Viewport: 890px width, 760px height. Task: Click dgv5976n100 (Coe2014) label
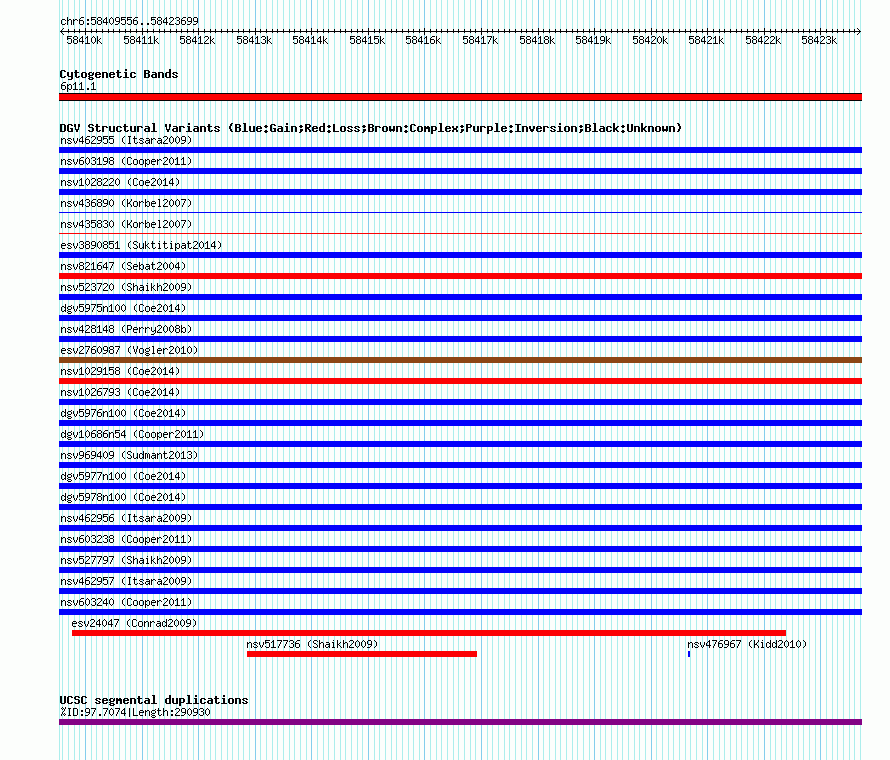click(123, 413)
